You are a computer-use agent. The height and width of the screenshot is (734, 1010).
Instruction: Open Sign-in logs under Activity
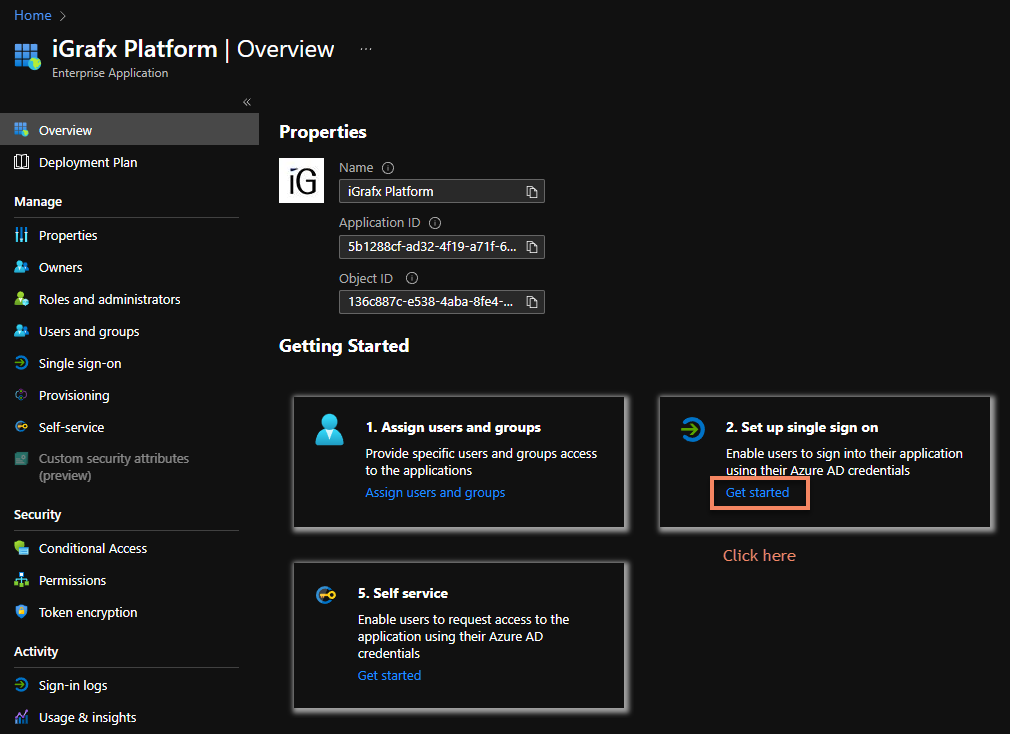(x=73, y=685)
